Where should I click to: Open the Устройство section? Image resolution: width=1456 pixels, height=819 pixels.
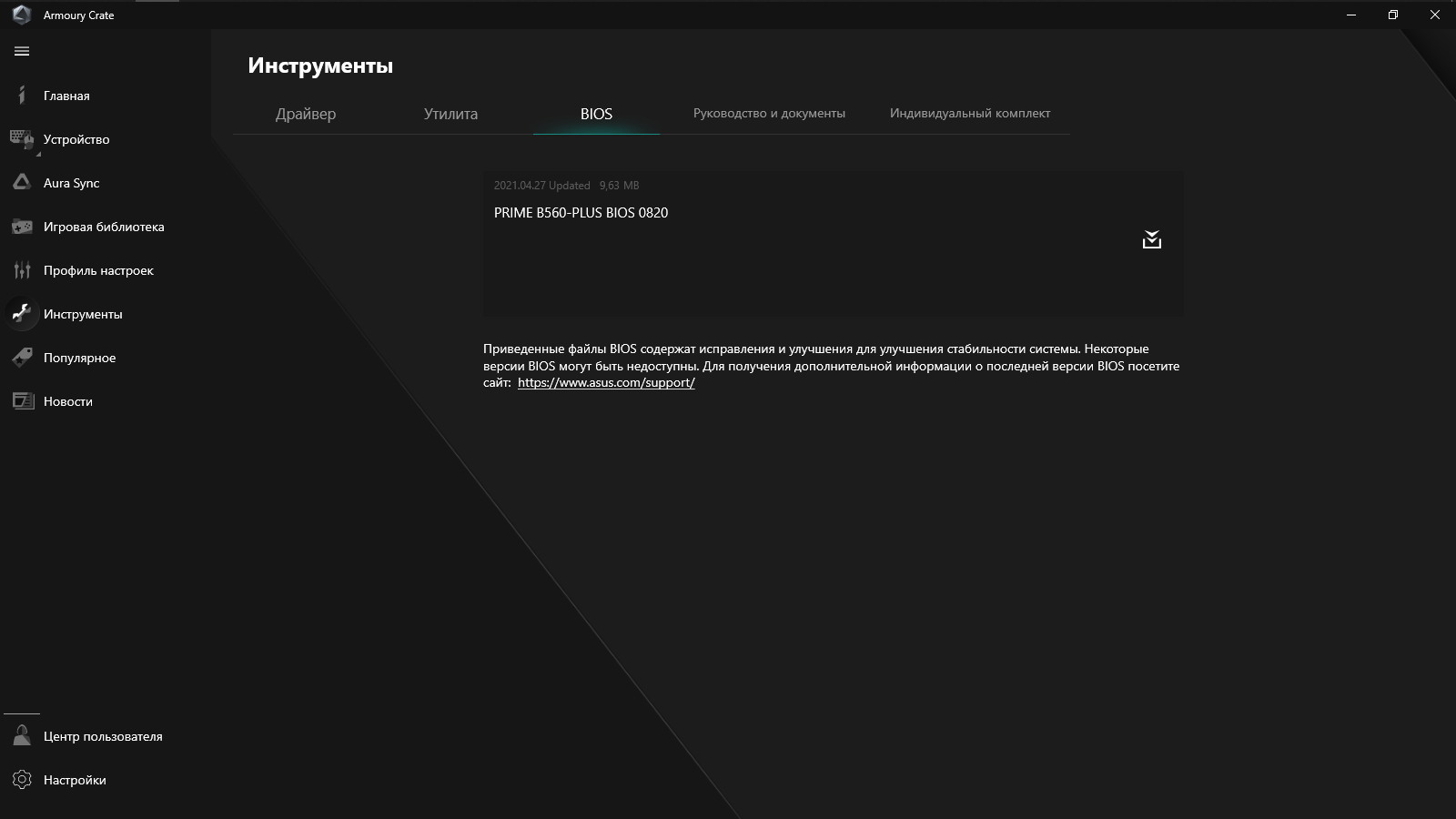[76, 139]
